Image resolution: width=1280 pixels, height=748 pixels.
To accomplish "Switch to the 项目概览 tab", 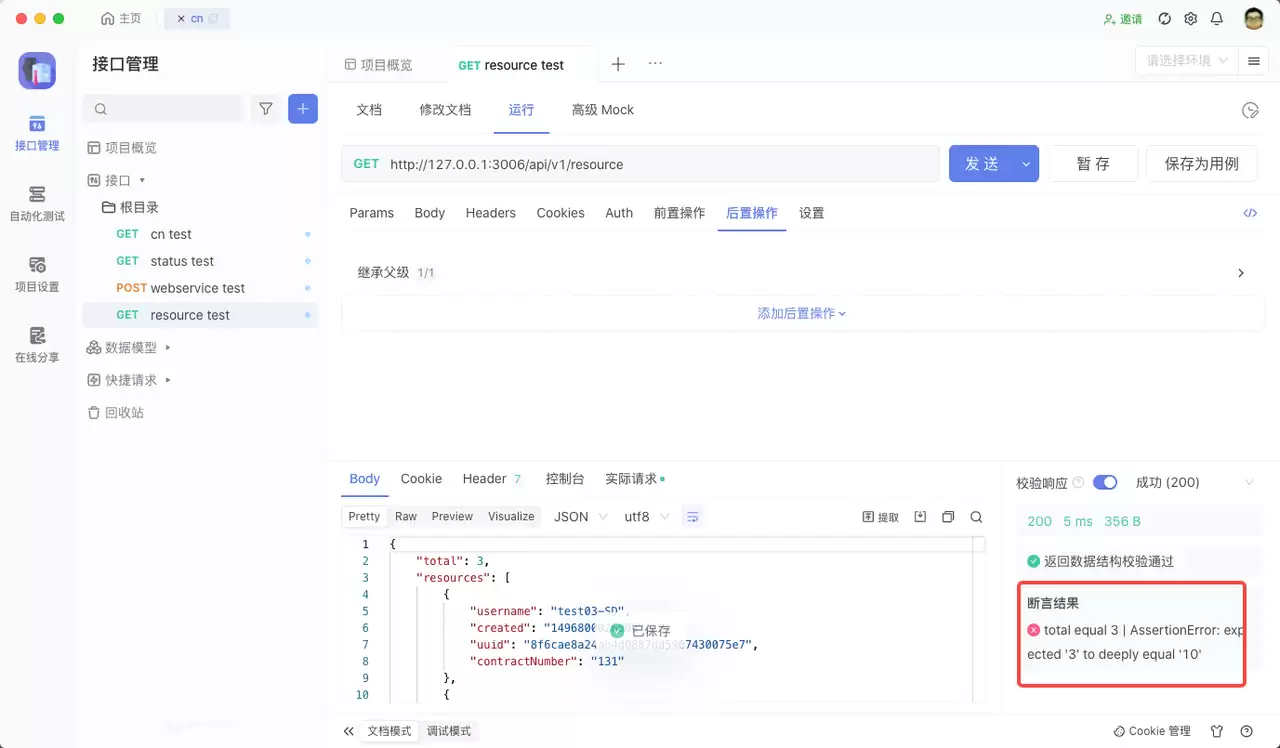I will click(378, 65).
